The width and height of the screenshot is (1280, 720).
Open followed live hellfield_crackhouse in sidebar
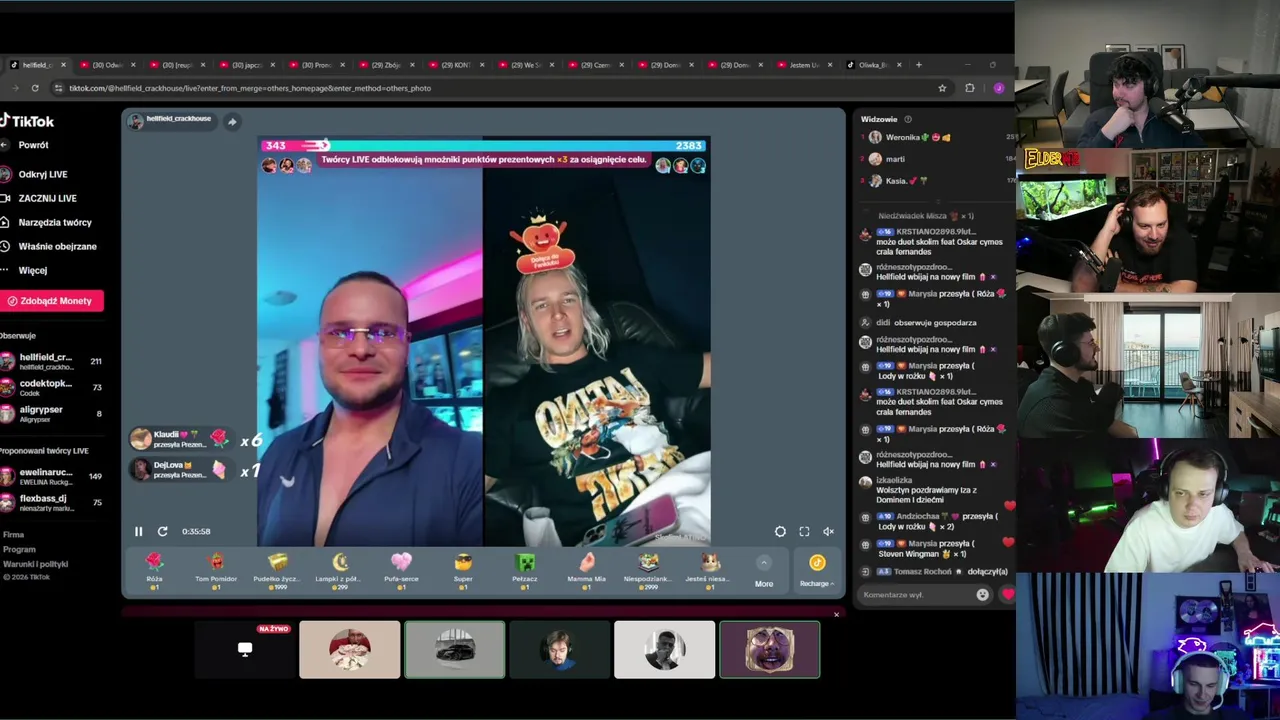pos(51,361)
